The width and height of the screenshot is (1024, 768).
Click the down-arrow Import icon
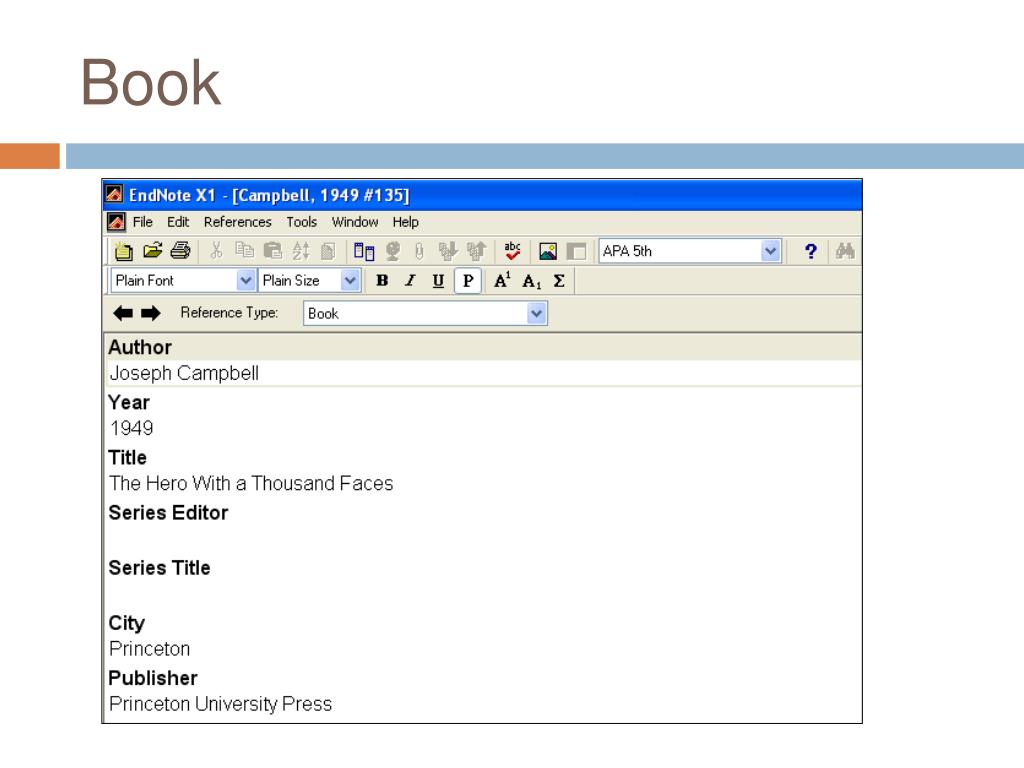[448, 251]
